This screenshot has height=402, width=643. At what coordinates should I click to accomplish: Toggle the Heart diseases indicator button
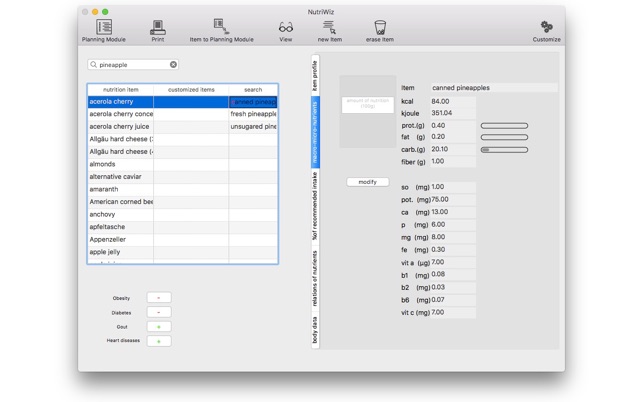tap(159, 341)
